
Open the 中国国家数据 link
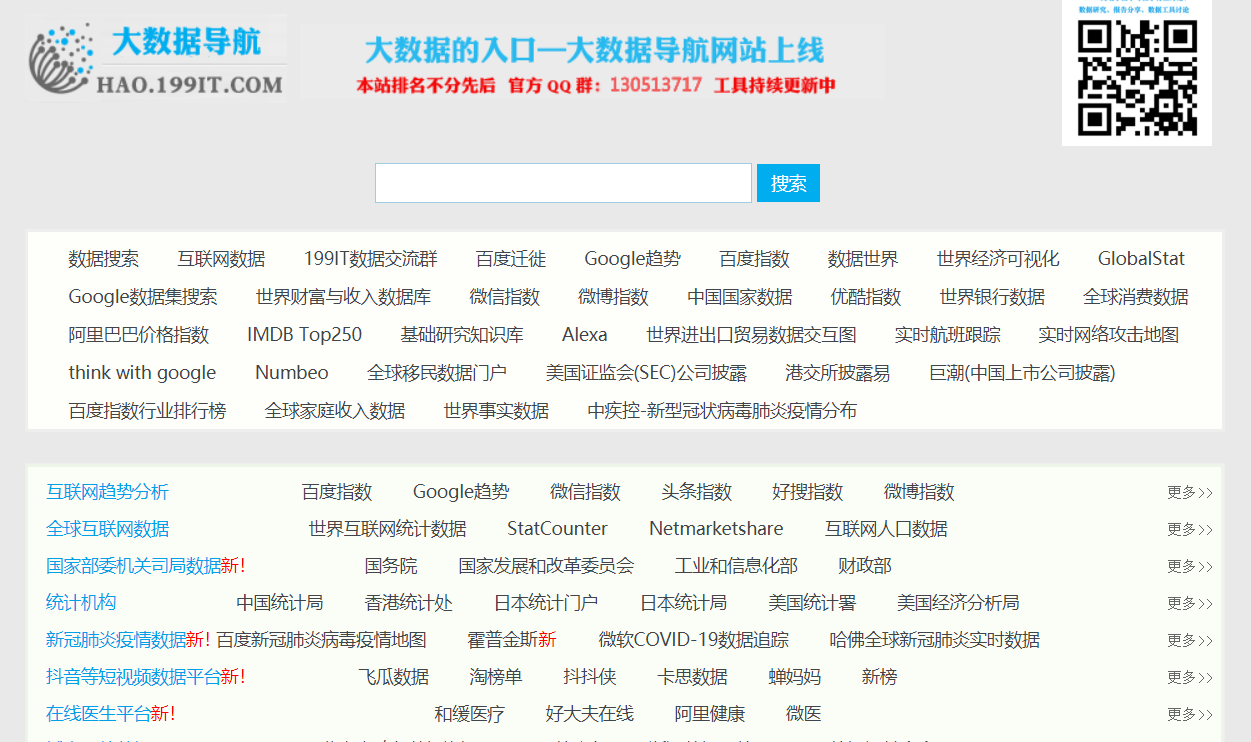click(x=740, y=297)
